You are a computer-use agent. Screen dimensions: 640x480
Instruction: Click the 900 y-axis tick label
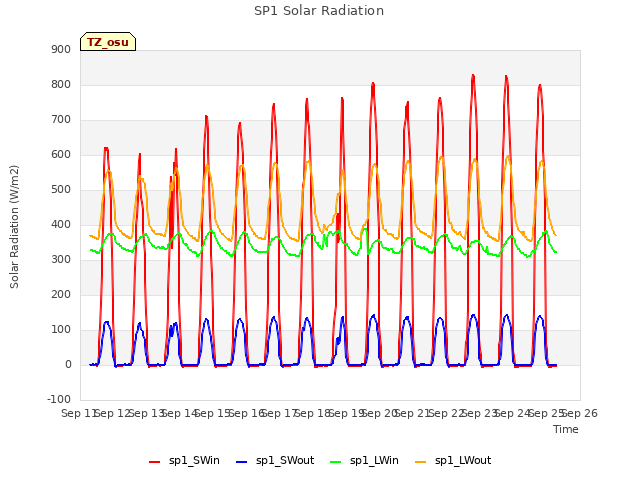(61, 49)
